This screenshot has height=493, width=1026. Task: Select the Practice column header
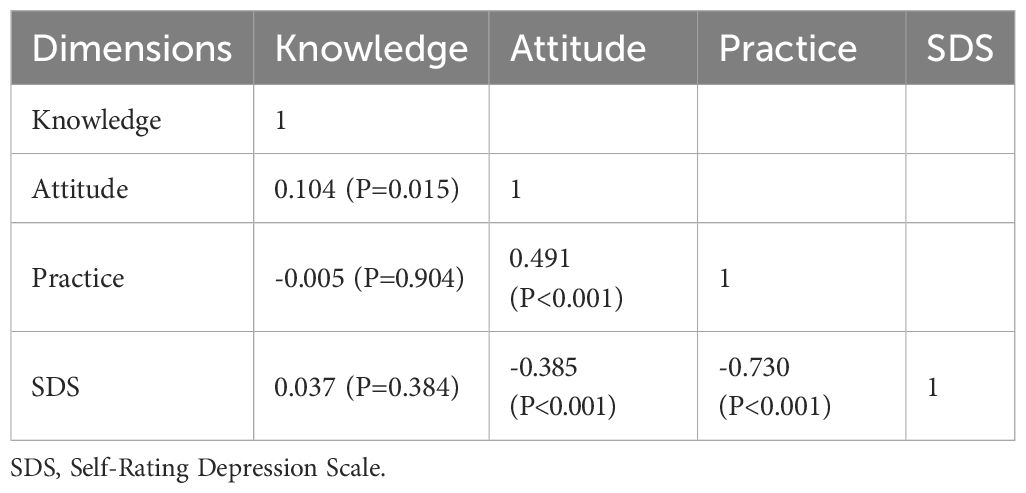(x=788, y=49)
